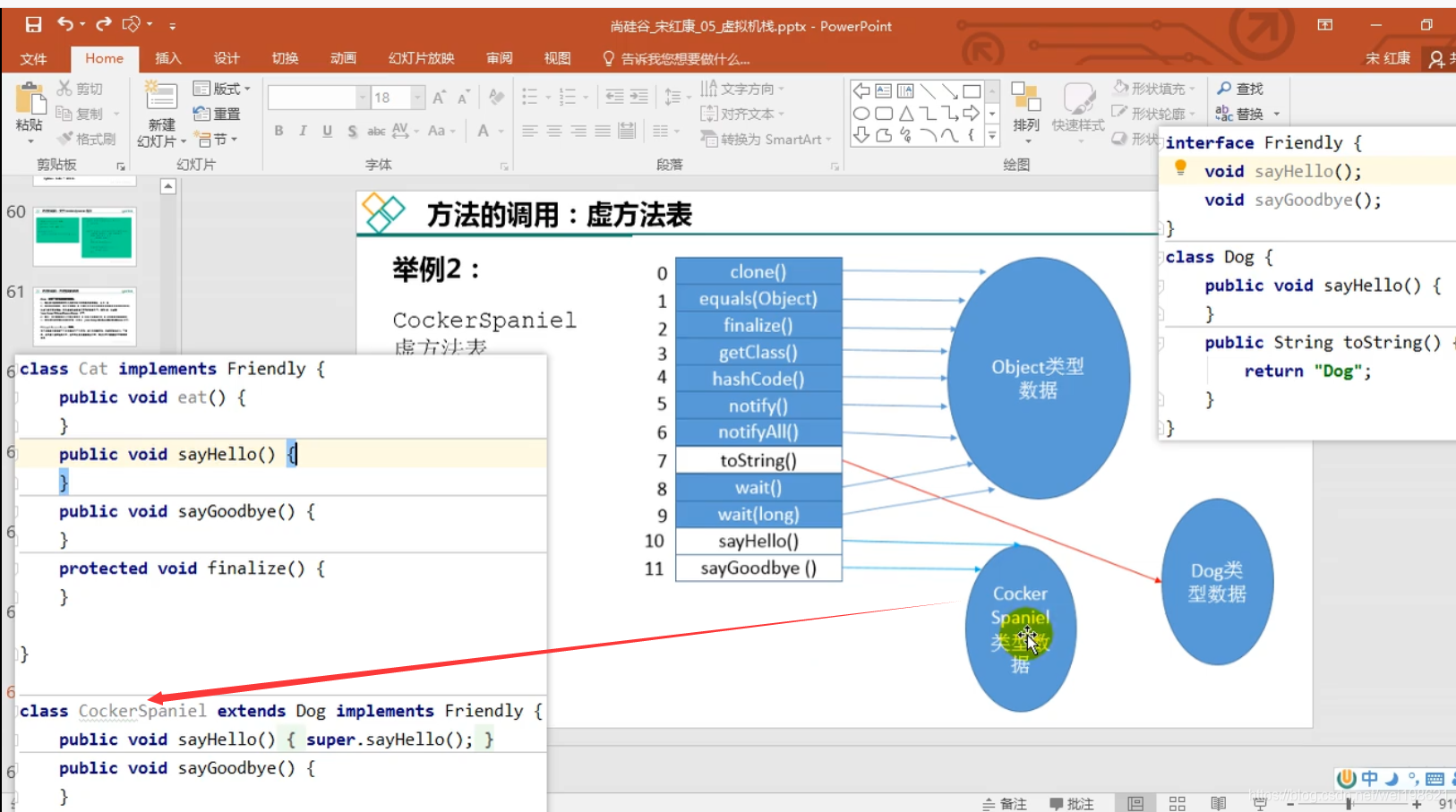Toggle italic formatting
1456x812 pixels.
pyautogui.click(x=303, y=131)
